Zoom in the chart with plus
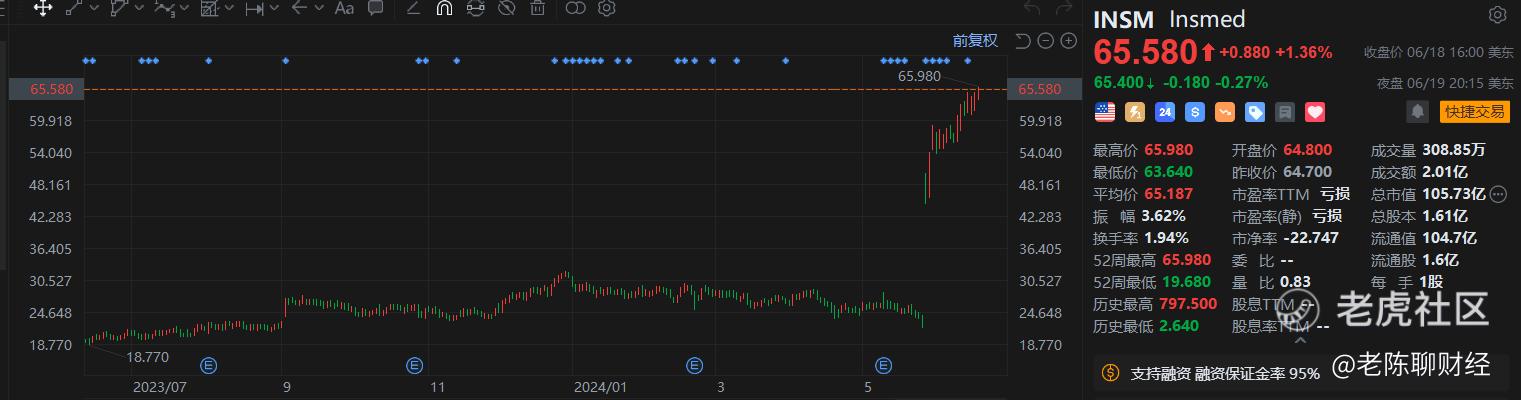1521x400 pixels. (x=1068, y=41)
